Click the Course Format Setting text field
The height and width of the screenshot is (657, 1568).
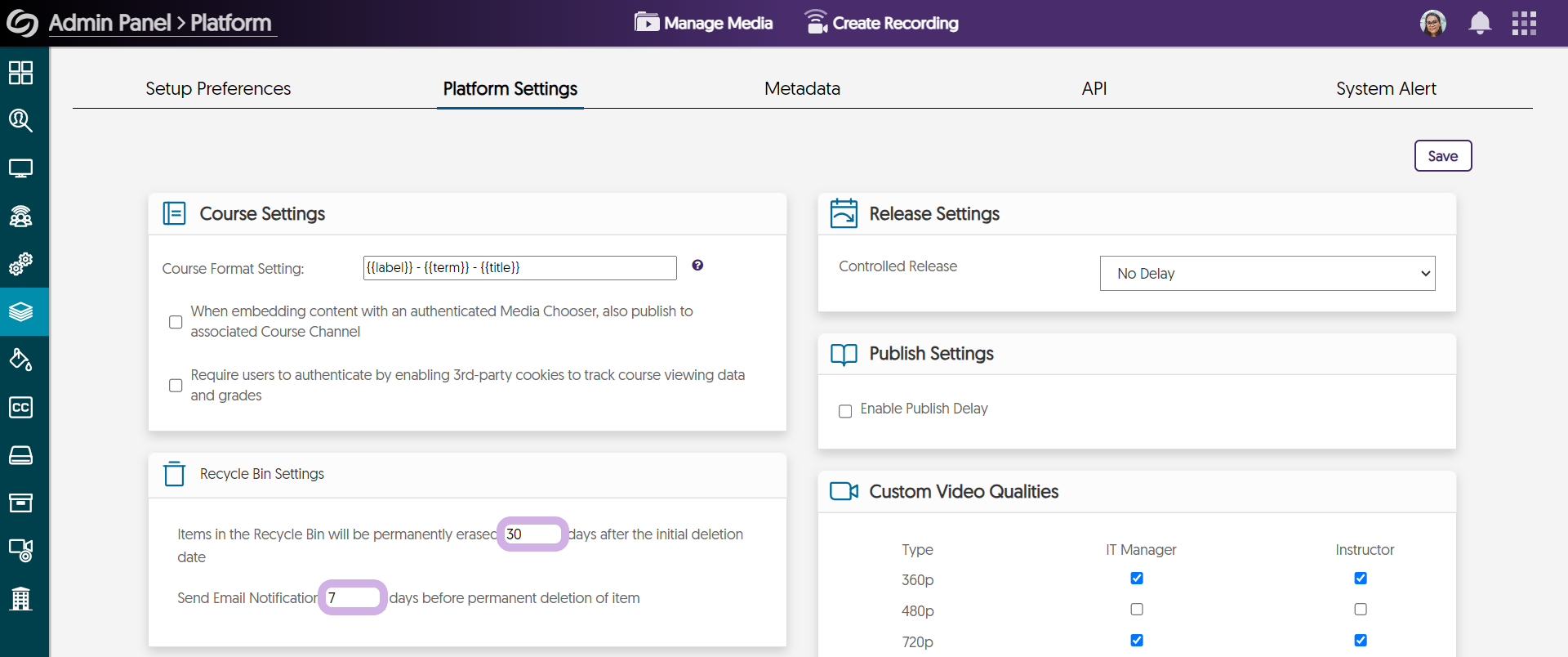pyautogui.click(x=519, y=268)
